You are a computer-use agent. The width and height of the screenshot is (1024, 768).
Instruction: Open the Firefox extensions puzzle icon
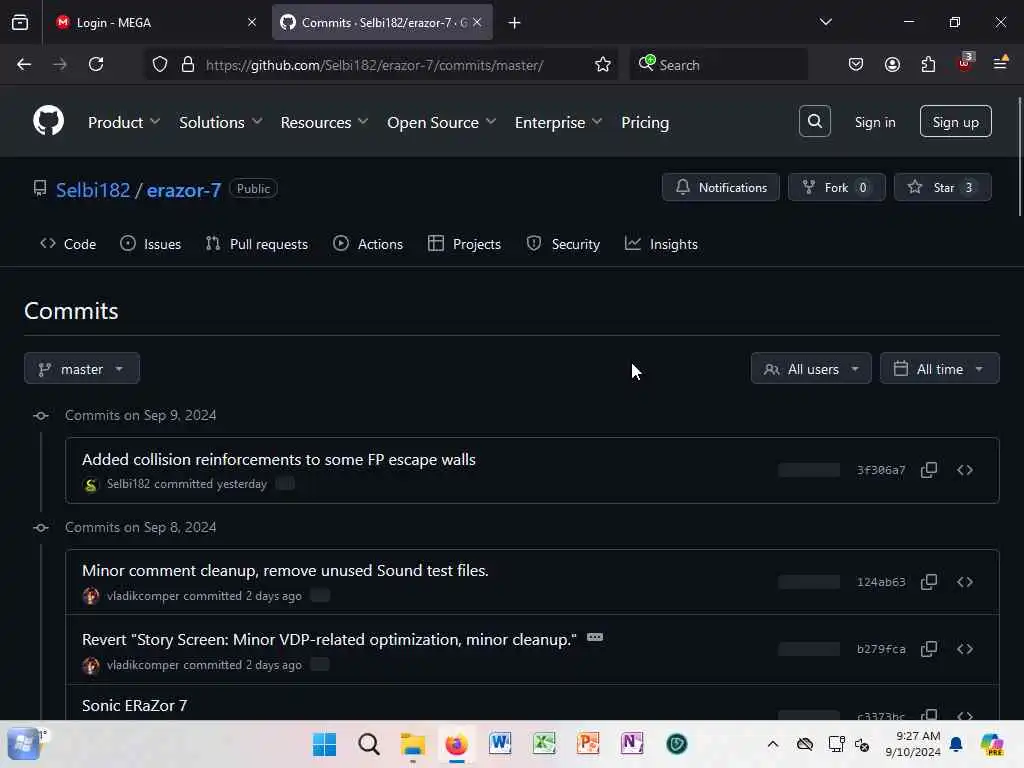(928, 64)
